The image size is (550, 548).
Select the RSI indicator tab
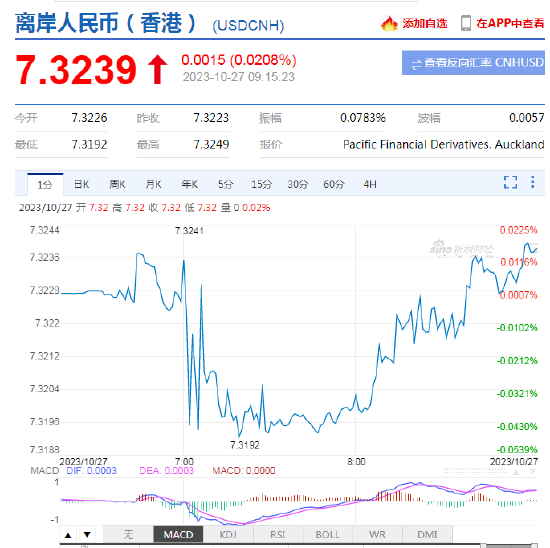coord(278,535)
